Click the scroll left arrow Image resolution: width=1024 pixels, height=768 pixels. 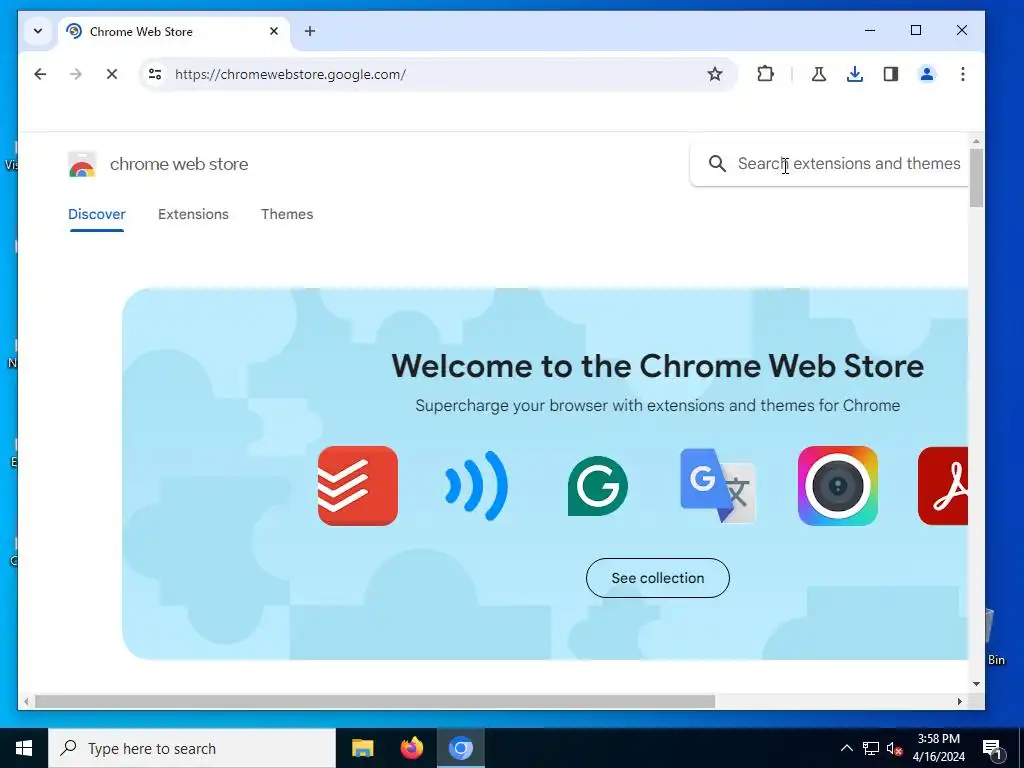click(26, 701)
